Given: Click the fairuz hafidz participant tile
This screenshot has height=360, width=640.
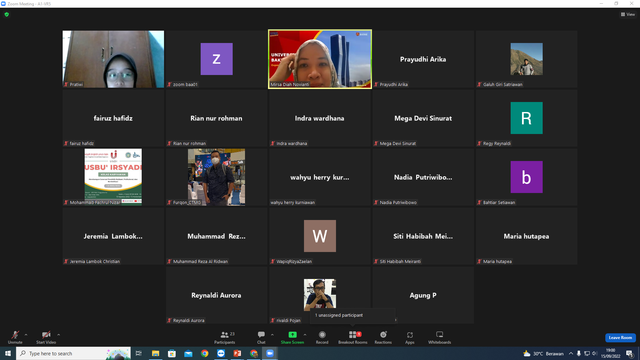Looking at the screenshot, I should tap(113, 118).
